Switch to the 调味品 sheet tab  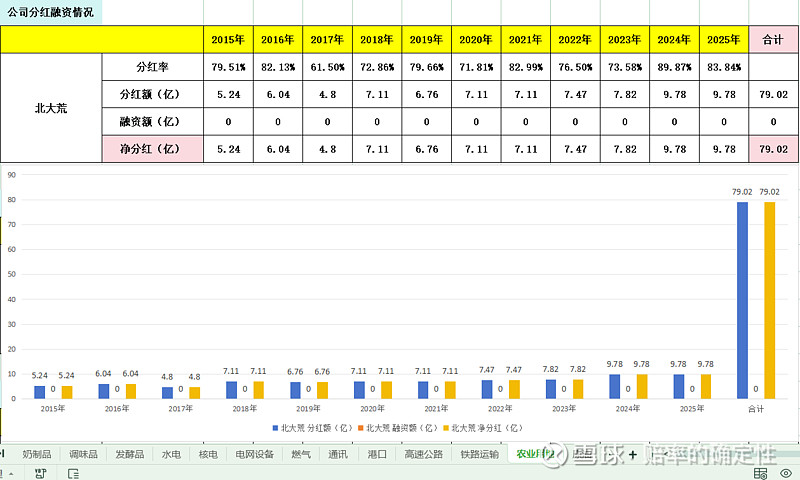tap(83, 454)
